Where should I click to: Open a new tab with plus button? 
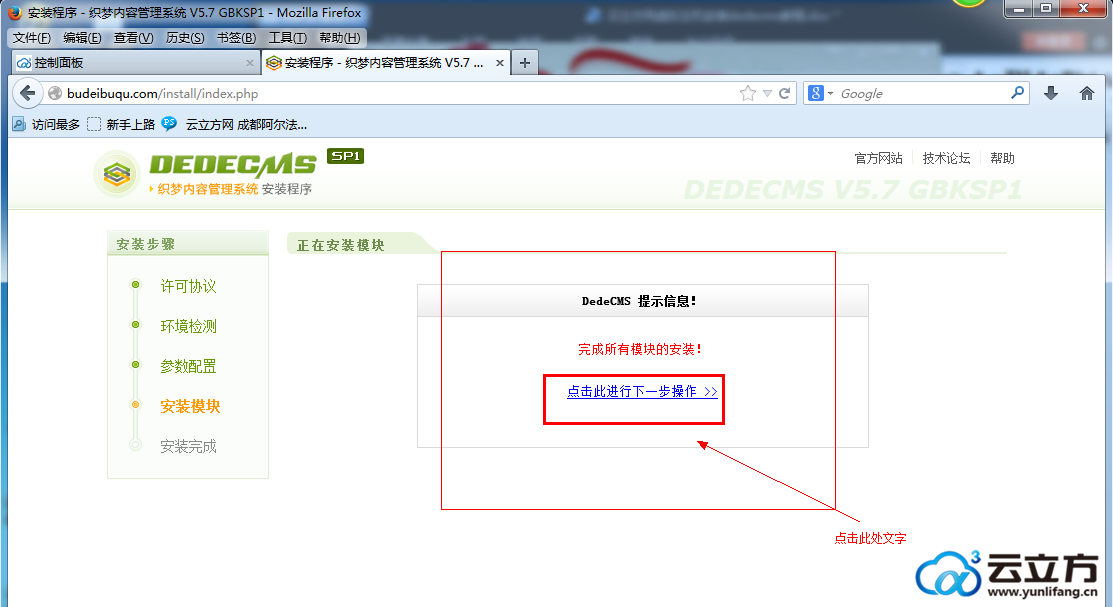coord(525,62)
